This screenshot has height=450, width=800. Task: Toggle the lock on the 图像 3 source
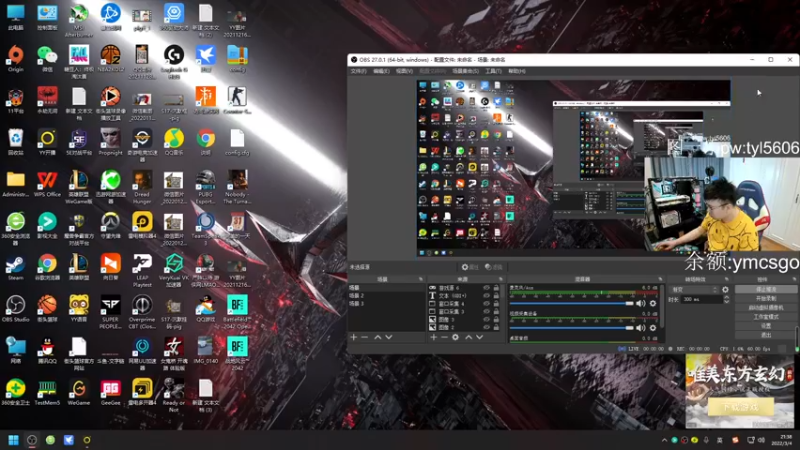(496, 319)
